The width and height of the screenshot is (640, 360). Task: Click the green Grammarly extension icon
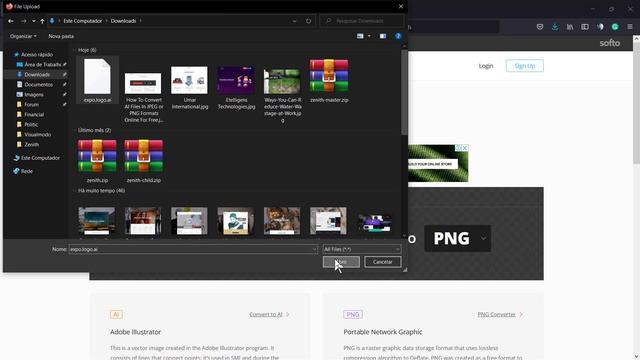point(615,27)
